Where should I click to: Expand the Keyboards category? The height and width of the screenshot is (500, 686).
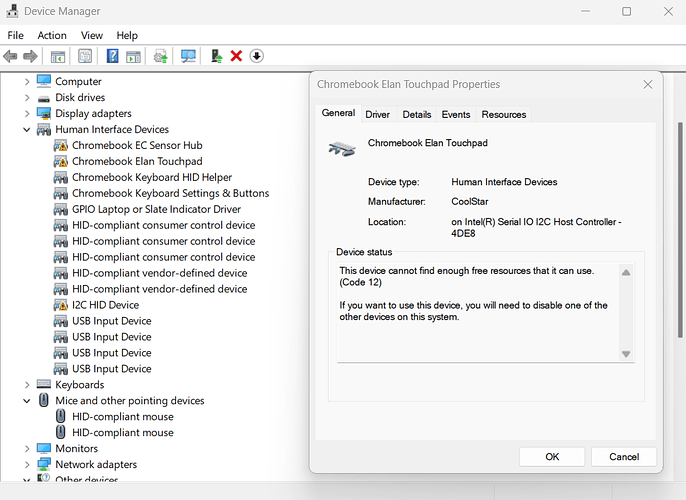pyautogui.click(x=27, y=385)
